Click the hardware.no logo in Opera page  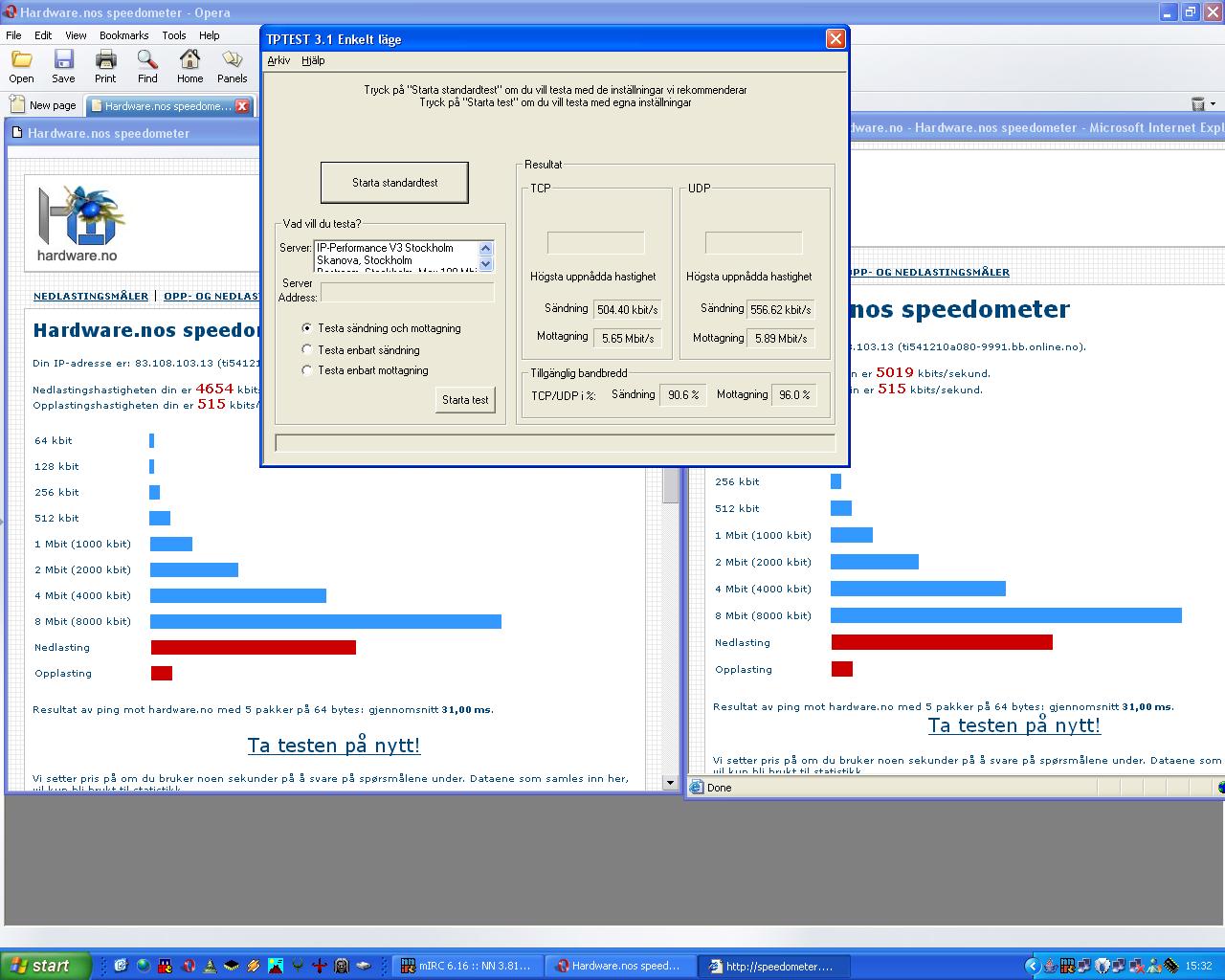(80, 222)
